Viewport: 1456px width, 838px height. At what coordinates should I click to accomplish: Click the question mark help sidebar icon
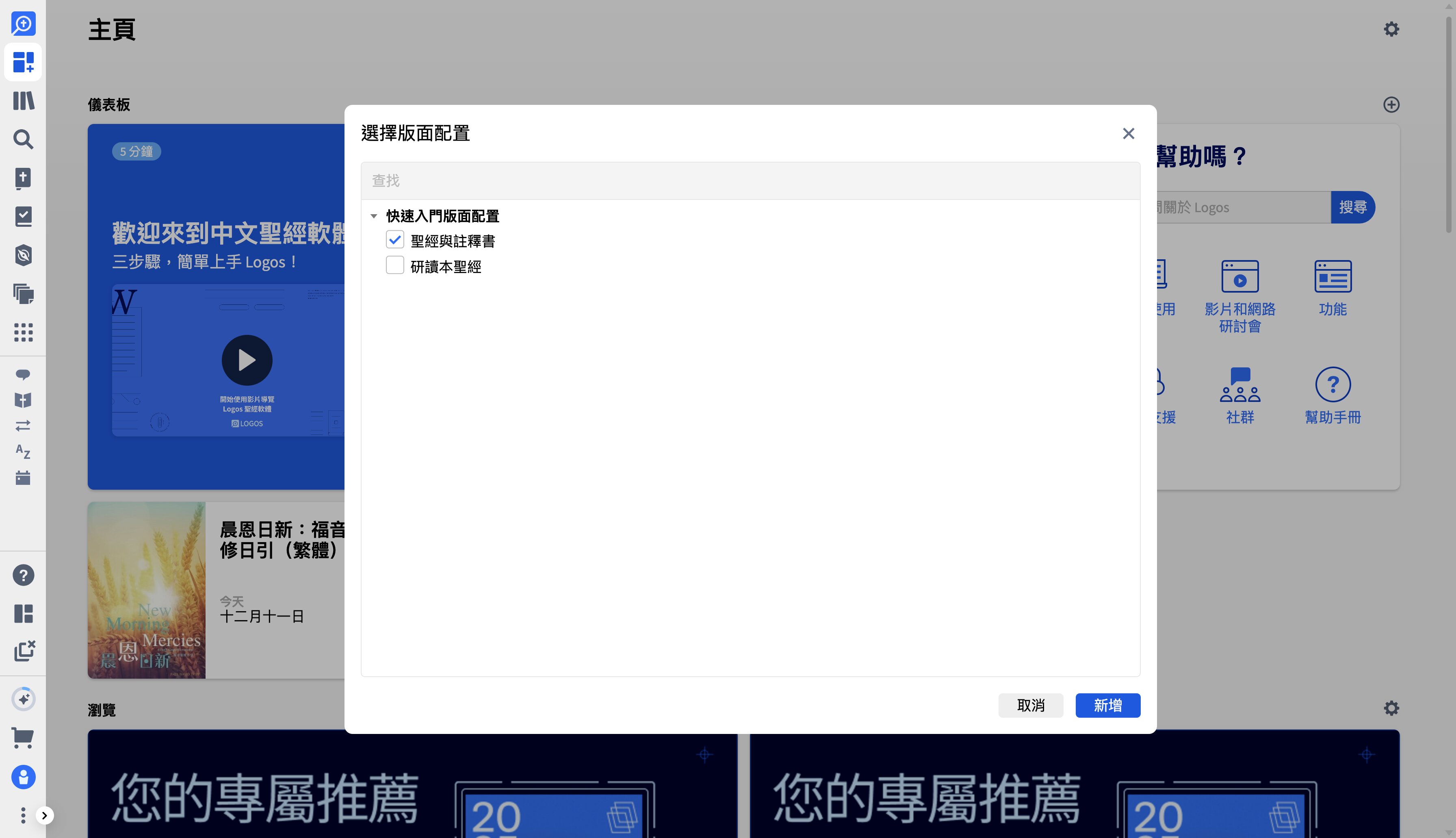(x=23, y=575)
